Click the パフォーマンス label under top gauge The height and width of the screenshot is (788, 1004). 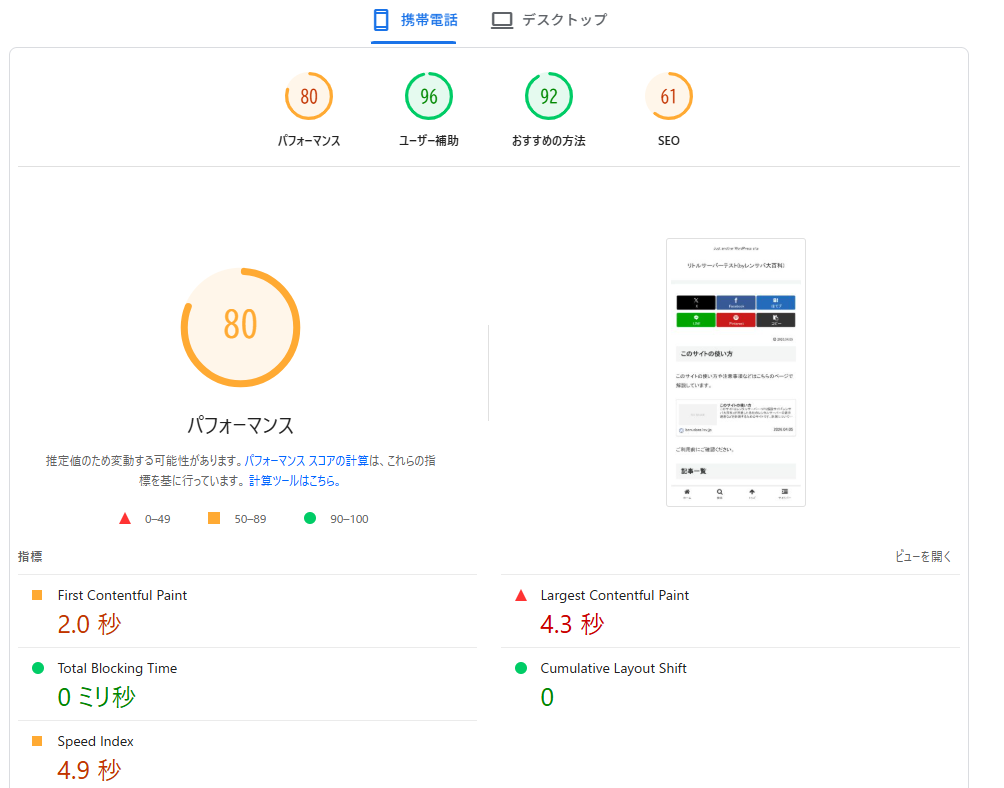click(x=309, y=141)
